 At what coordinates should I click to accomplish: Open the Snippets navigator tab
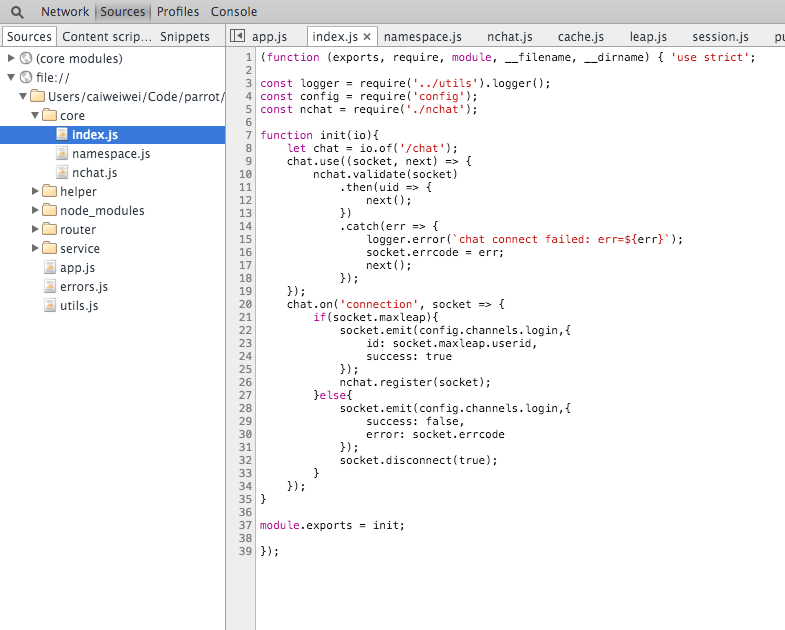point(185,37)
